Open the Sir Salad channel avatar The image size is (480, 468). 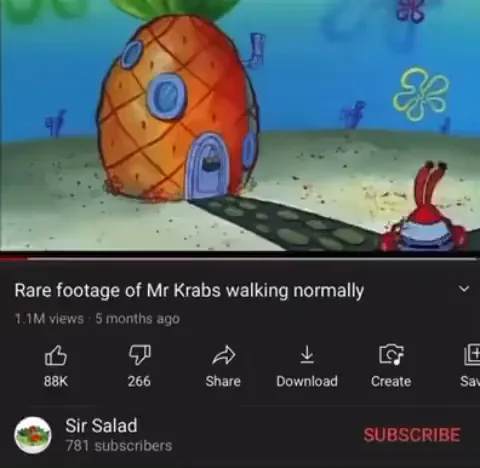pos(33,435)
